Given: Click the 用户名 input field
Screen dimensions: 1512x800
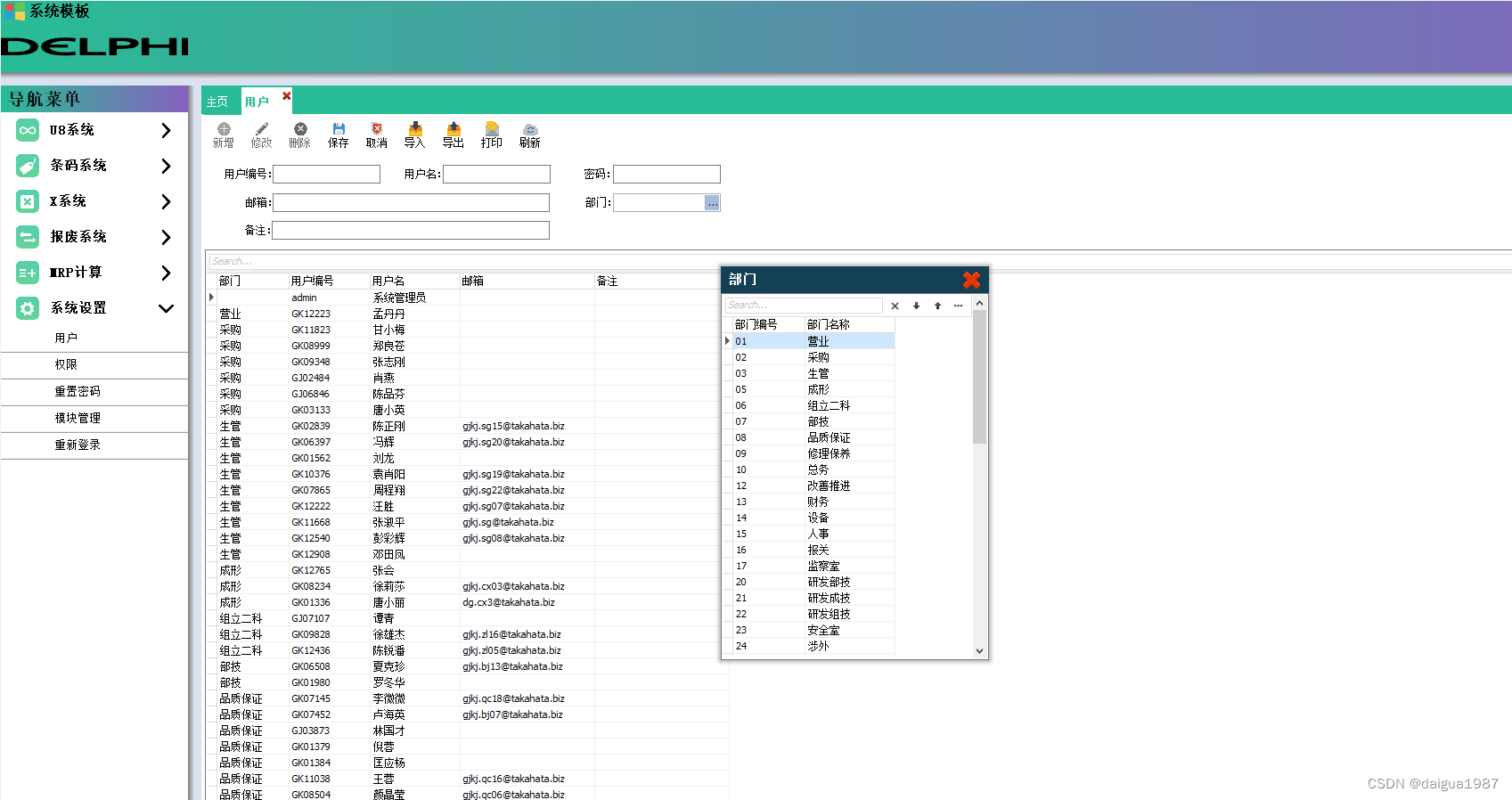Looking at the screenshot, I should pos(496,175).
